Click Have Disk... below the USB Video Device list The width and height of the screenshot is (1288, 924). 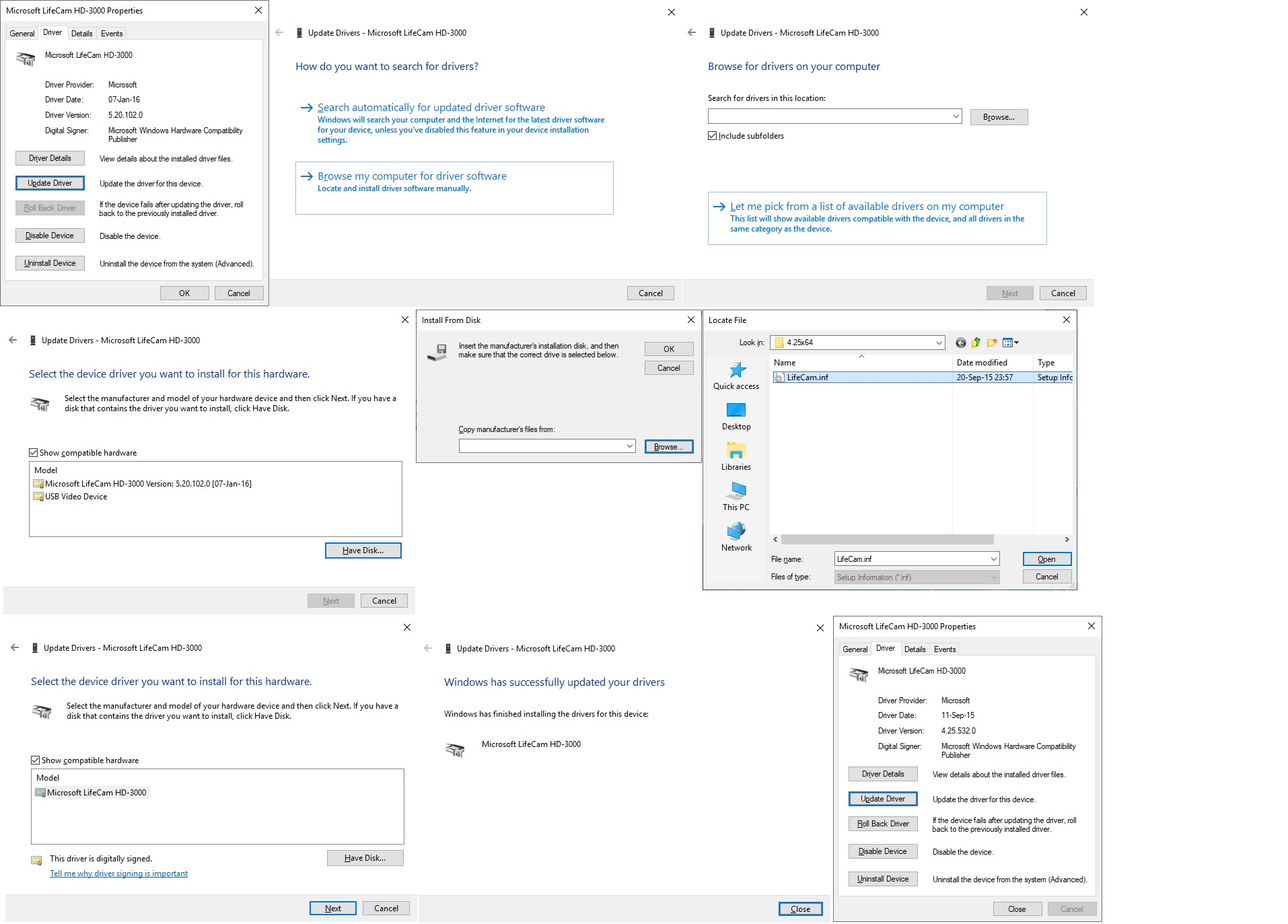pos(363,550)
